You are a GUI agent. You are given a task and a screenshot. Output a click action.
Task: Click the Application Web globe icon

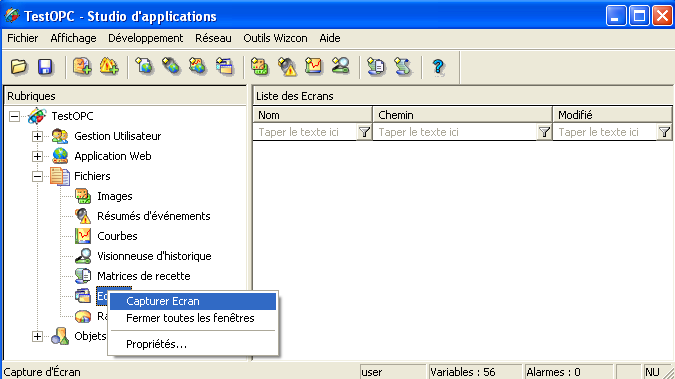tap(60, 156)
